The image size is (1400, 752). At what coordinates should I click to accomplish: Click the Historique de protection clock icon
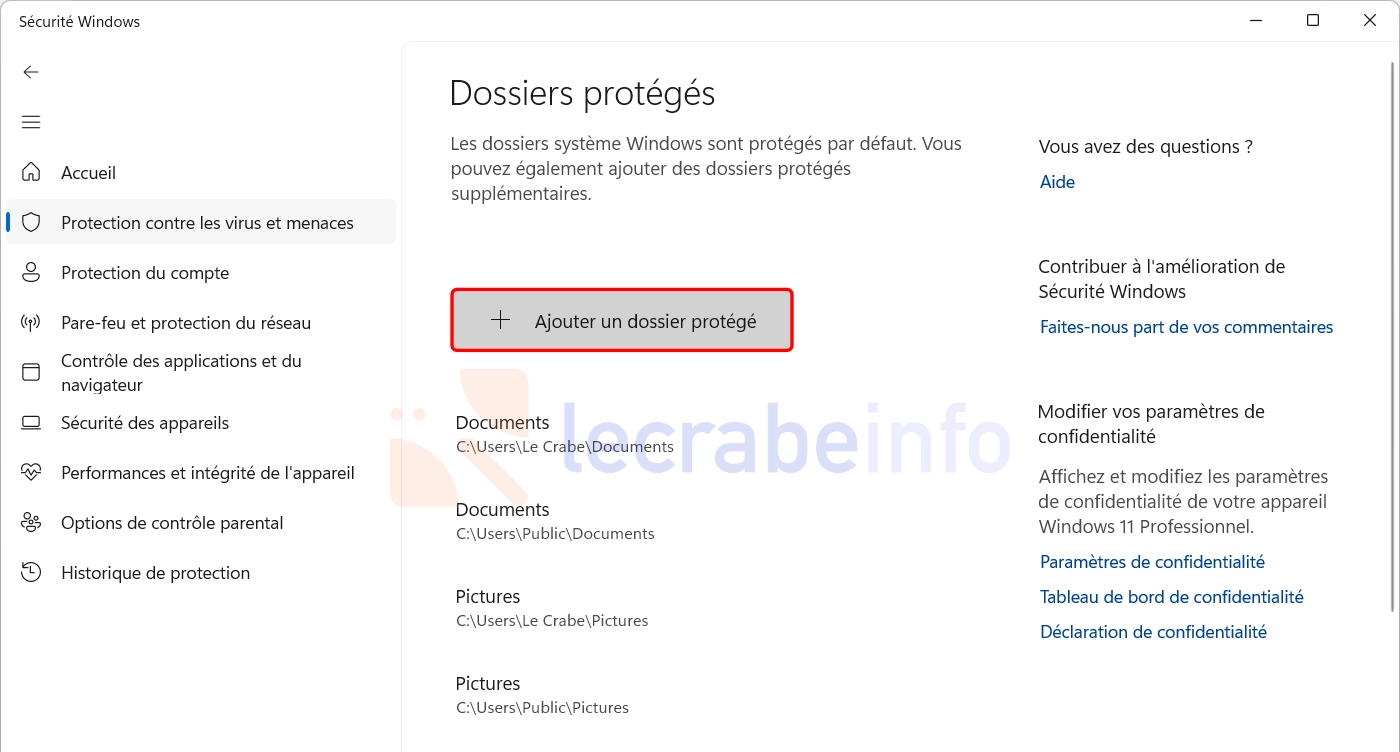pos(31,572)
